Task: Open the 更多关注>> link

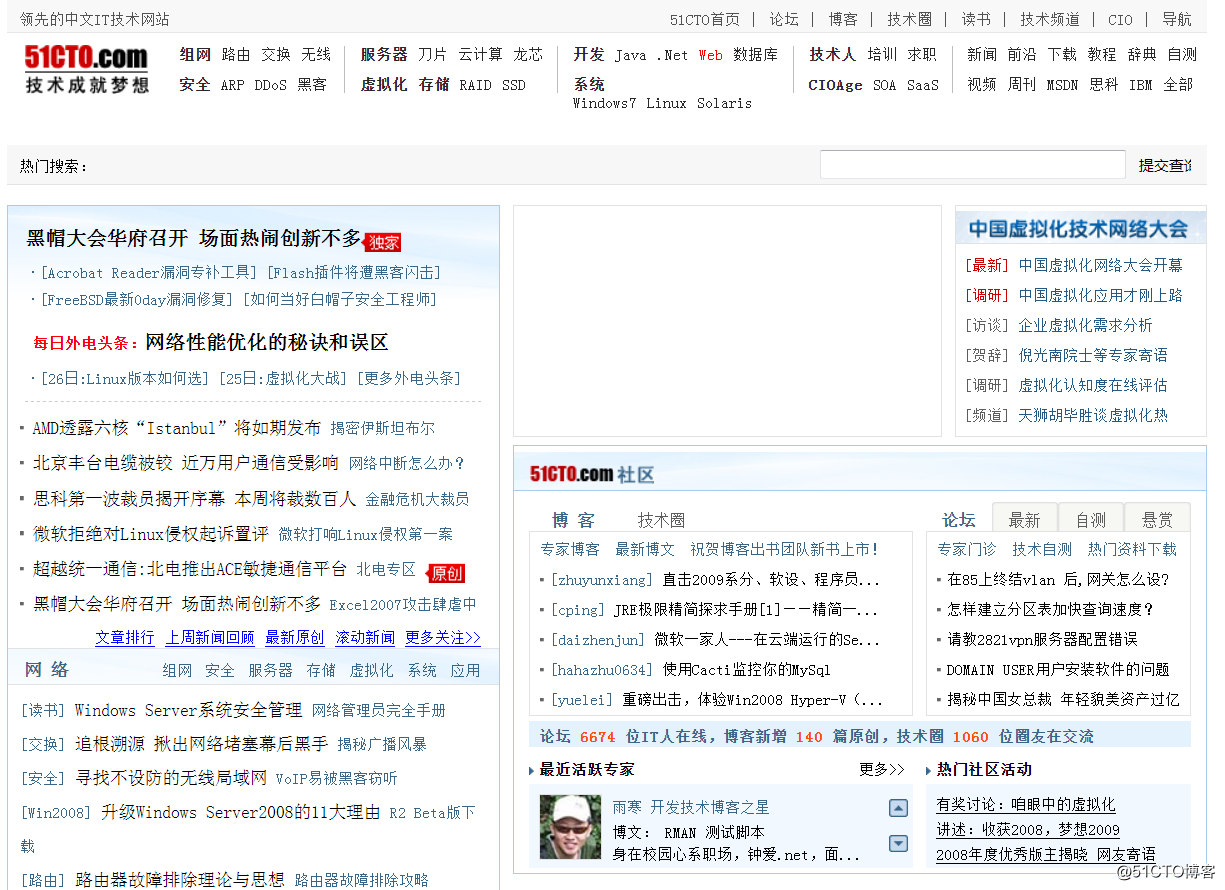Action: [x=443, y=637]
